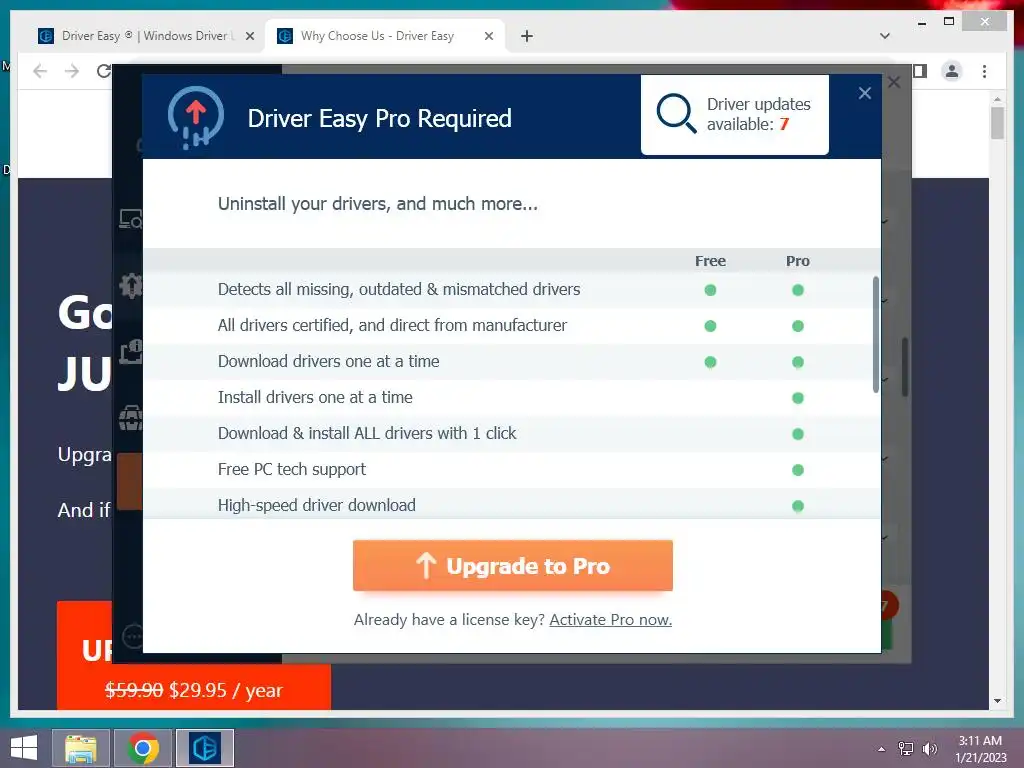Screen dimensions: 1024x768
Task: Click the Driver updates available search icon
Action: [676, 114]
